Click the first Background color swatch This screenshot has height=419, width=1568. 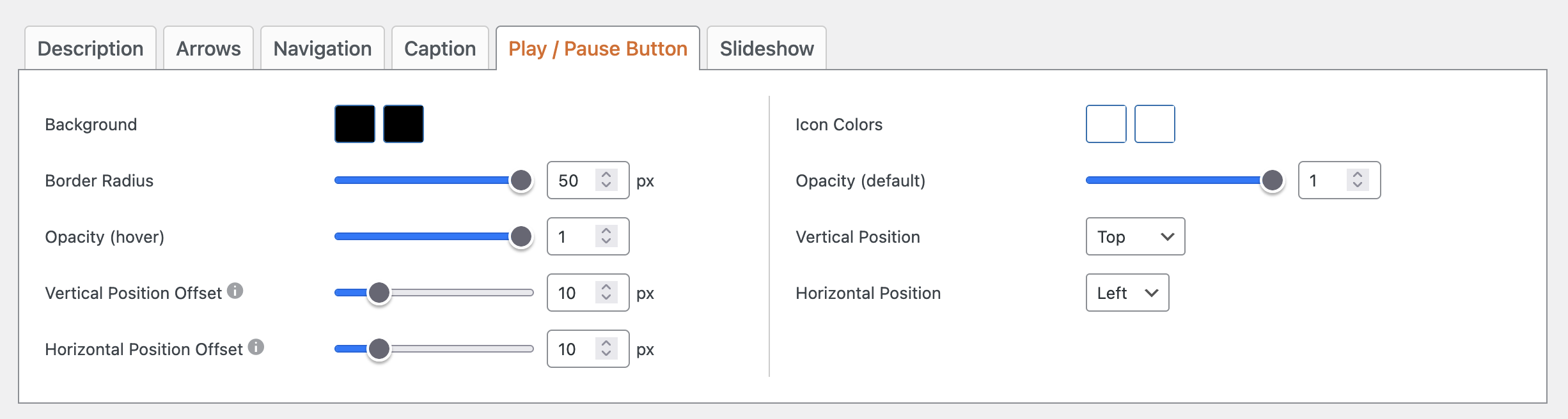coord(355,124)
